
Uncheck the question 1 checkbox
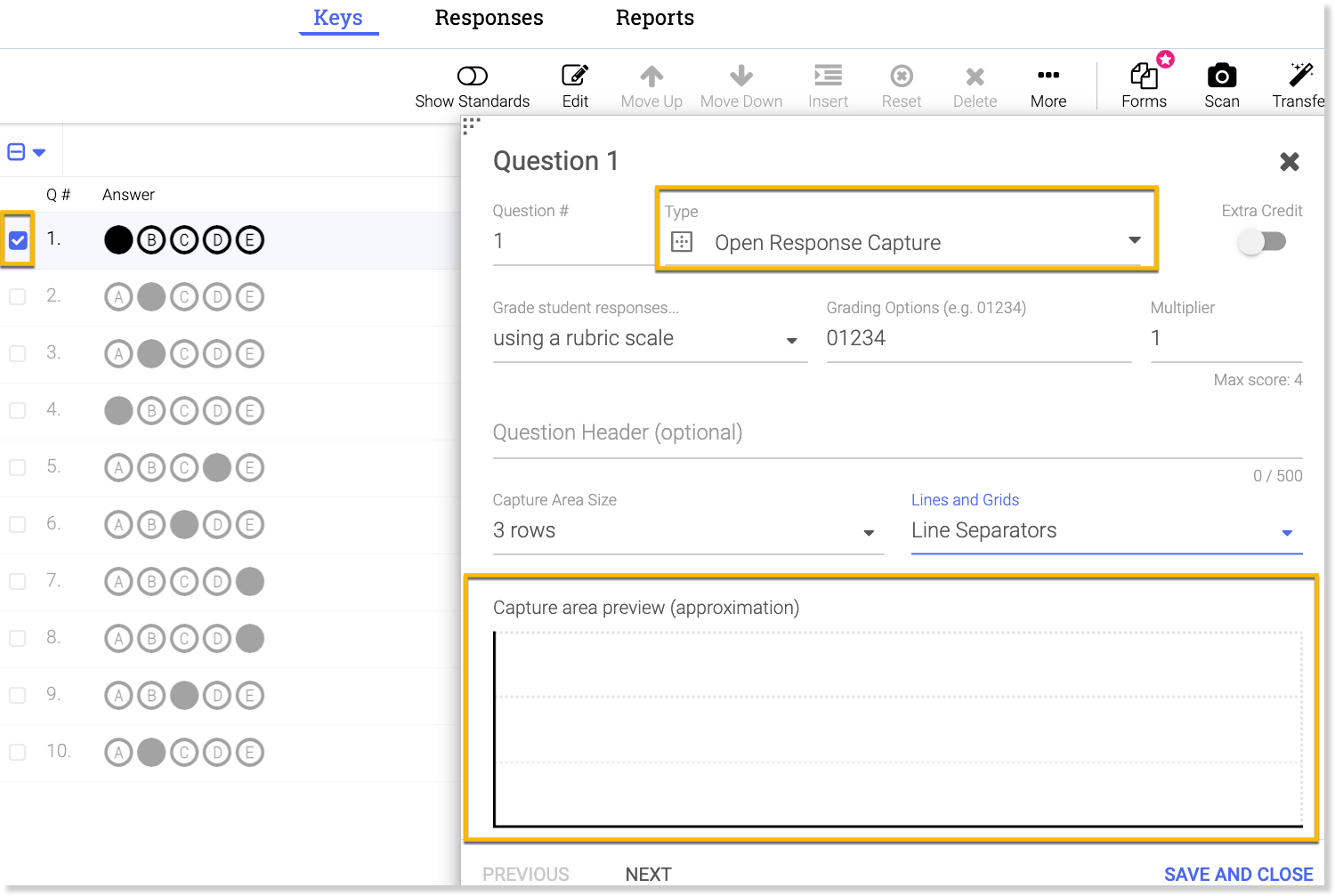pyautogui.click(x=18, y=240)
